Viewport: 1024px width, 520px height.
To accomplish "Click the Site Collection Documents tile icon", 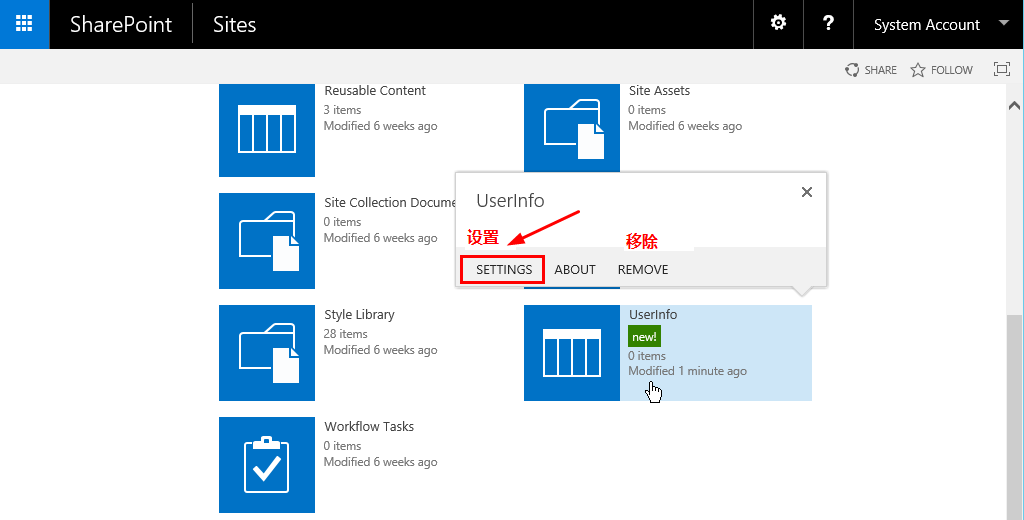I will click(x=267, y=241).
